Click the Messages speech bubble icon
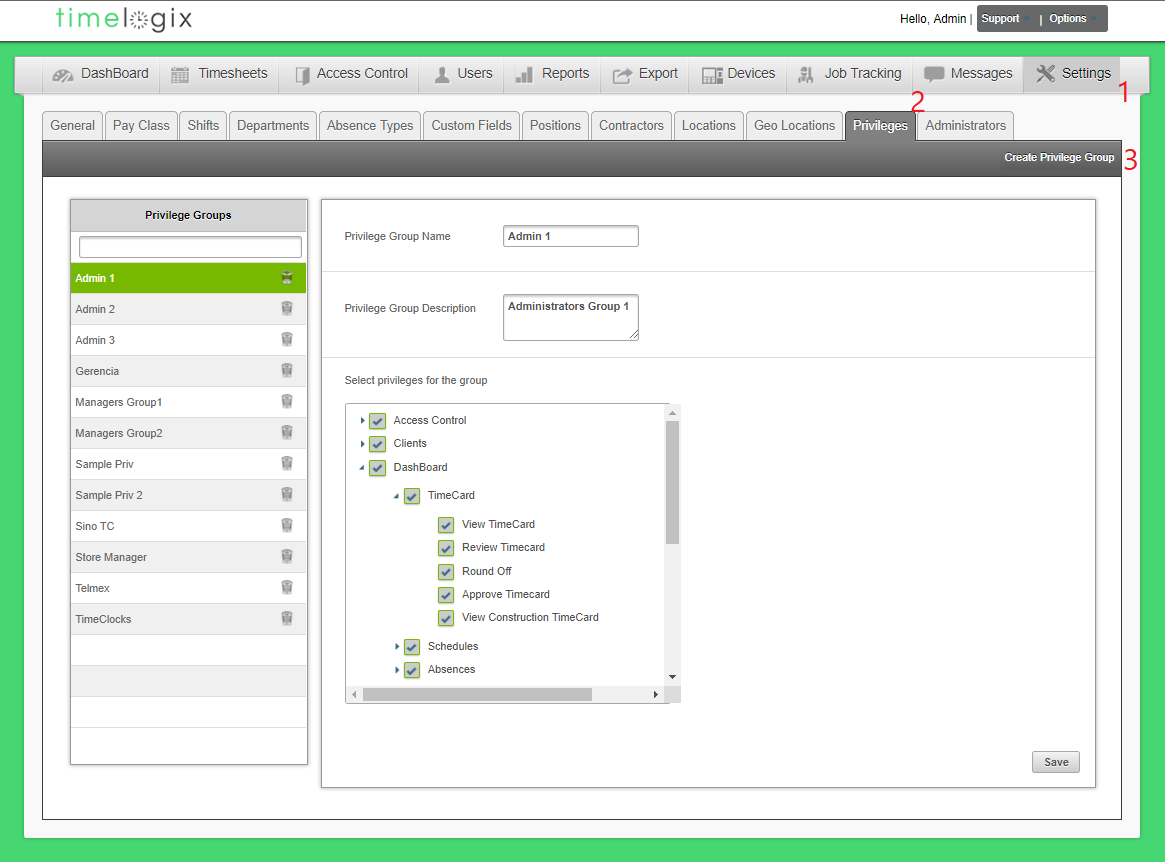This screenshot has height=864, width=1169. (934, 74)
